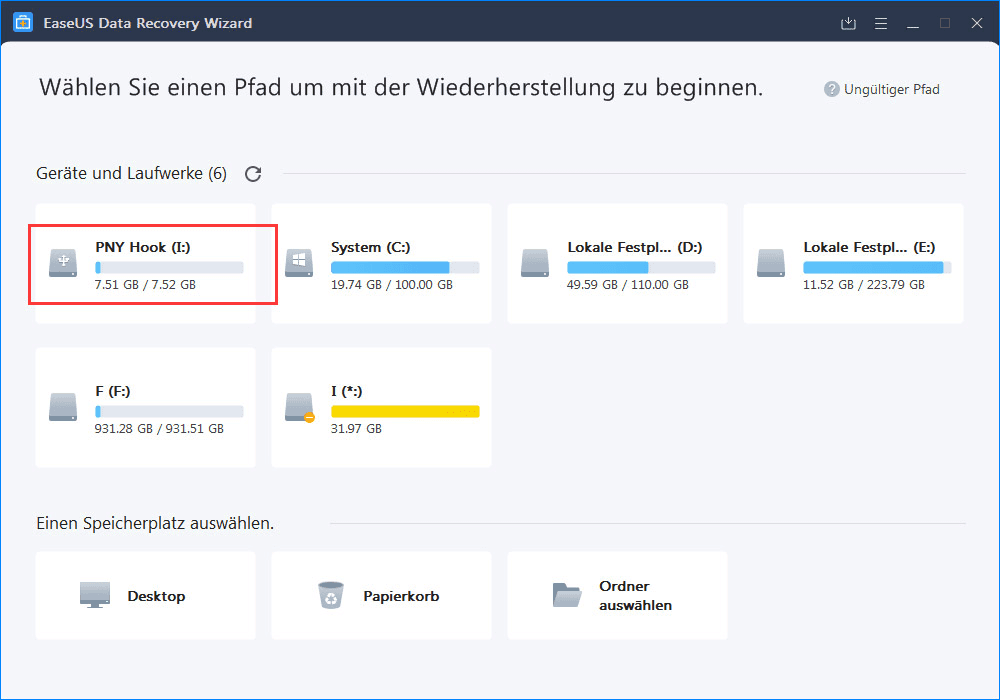
Task: Click the question mark help icon
Action: 831,89
